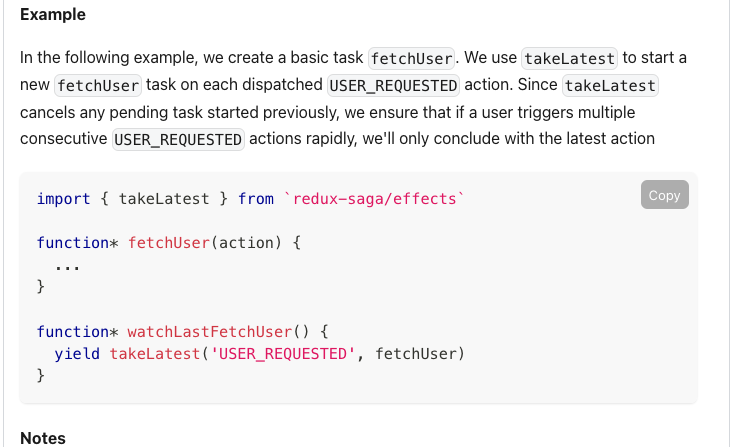This screenshot has height=447, width=730.
Task: Click the Copy button on code block
Action: click(664, 195)
